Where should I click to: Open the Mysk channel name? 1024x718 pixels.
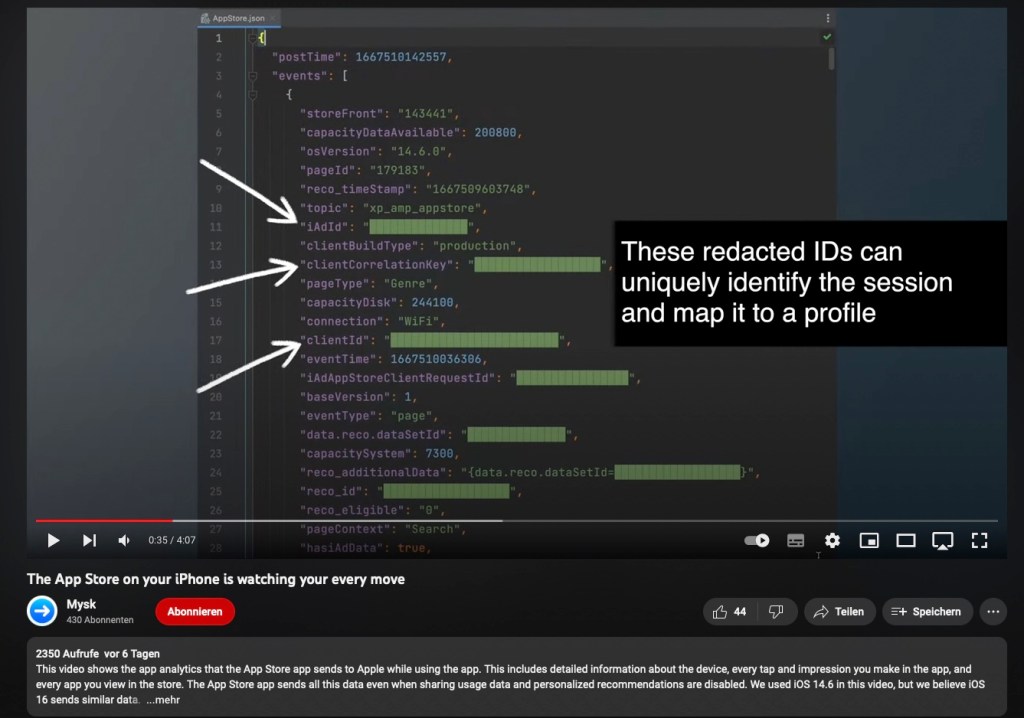pos(81,604)
